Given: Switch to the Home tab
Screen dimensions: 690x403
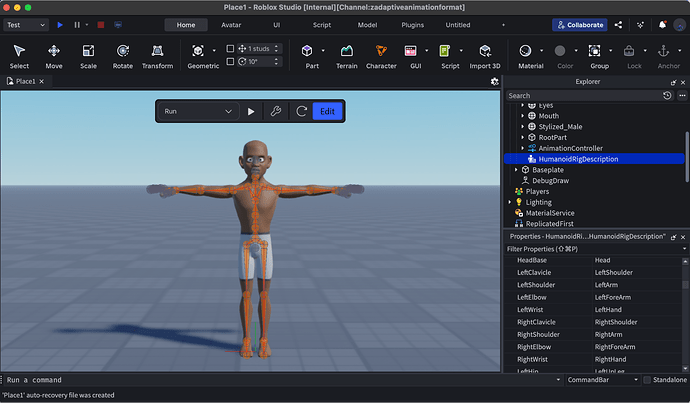Looking at the screenshot, I should point(186,25).
